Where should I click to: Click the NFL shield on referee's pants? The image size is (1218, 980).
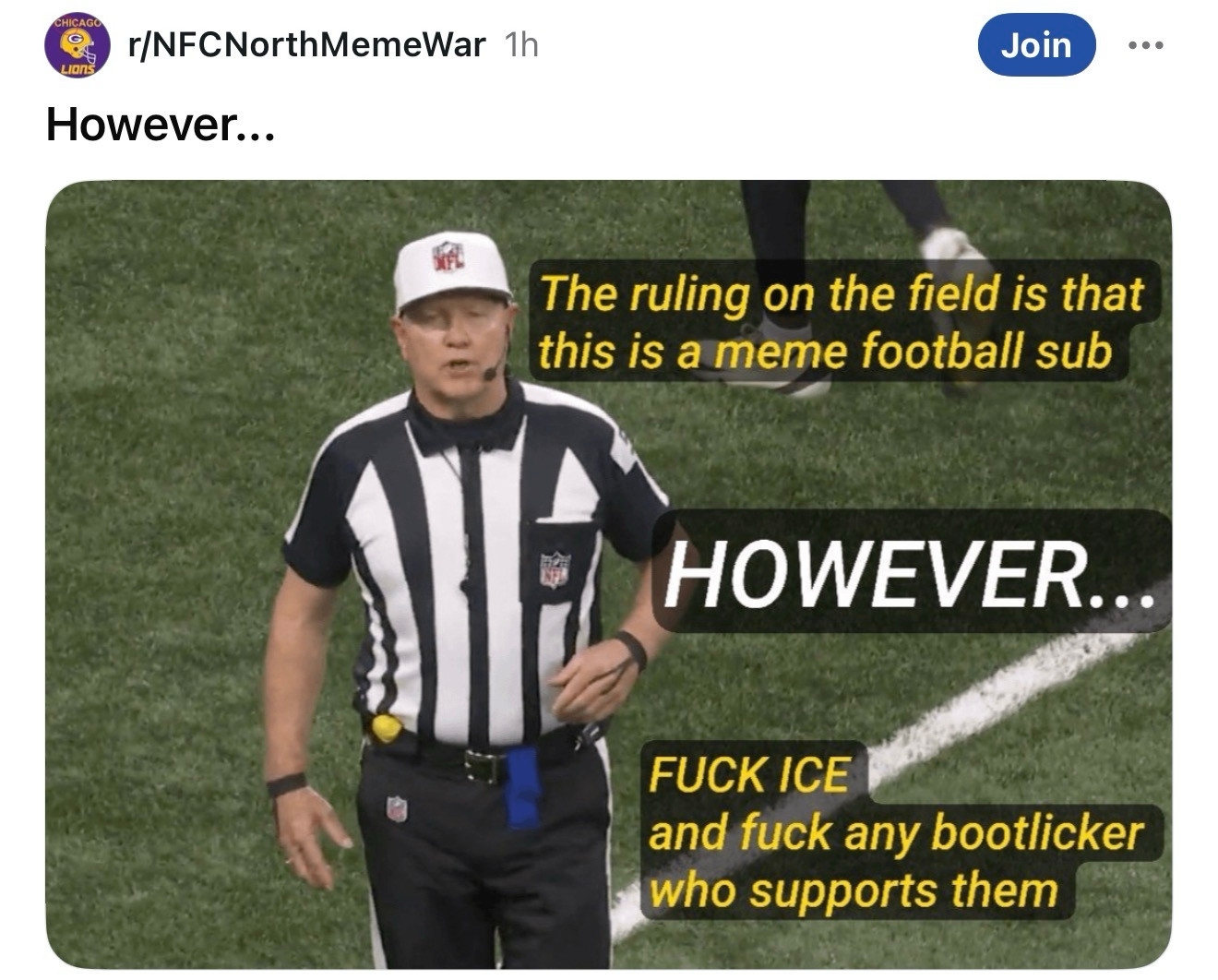pyautogui.click(x=397, y=809)
